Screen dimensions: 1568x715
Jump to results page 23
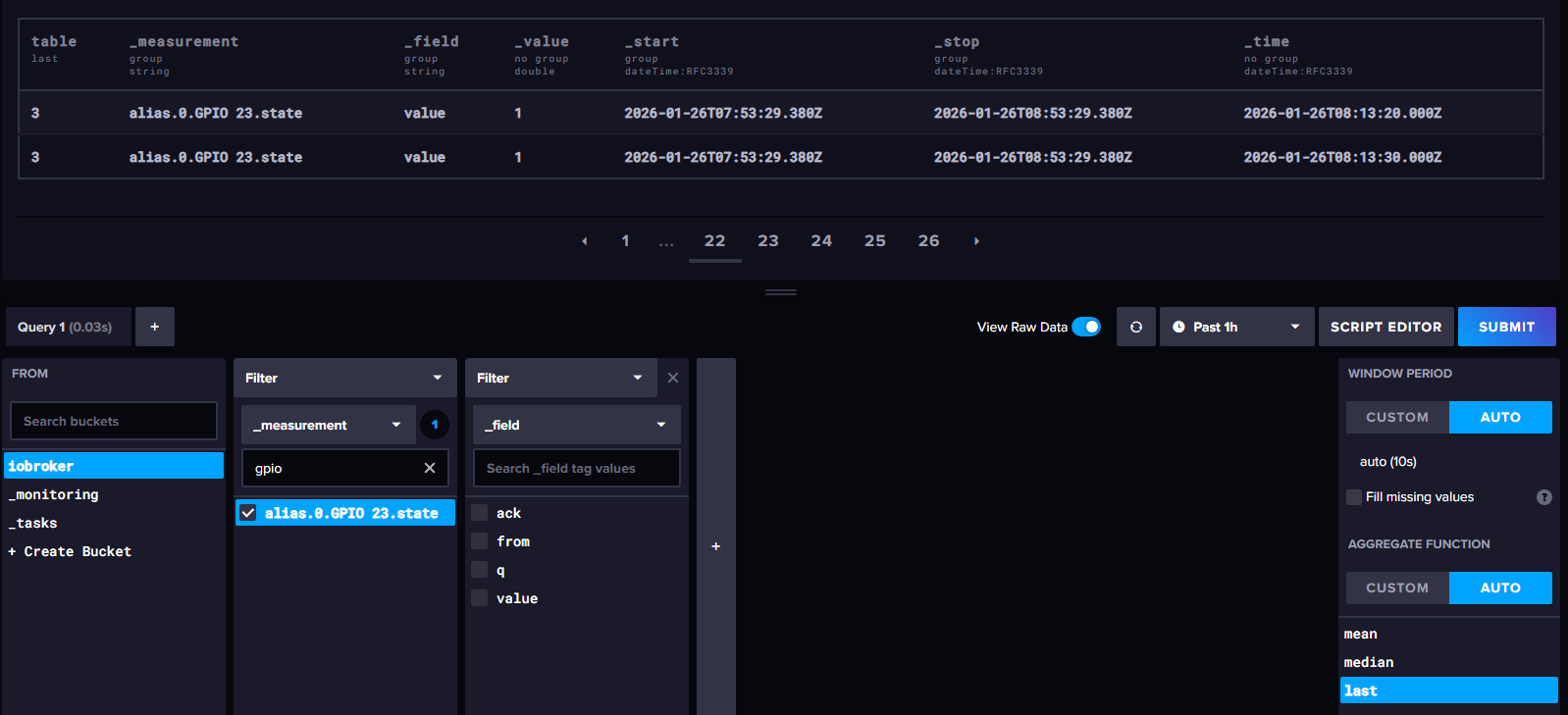point(768,241)
